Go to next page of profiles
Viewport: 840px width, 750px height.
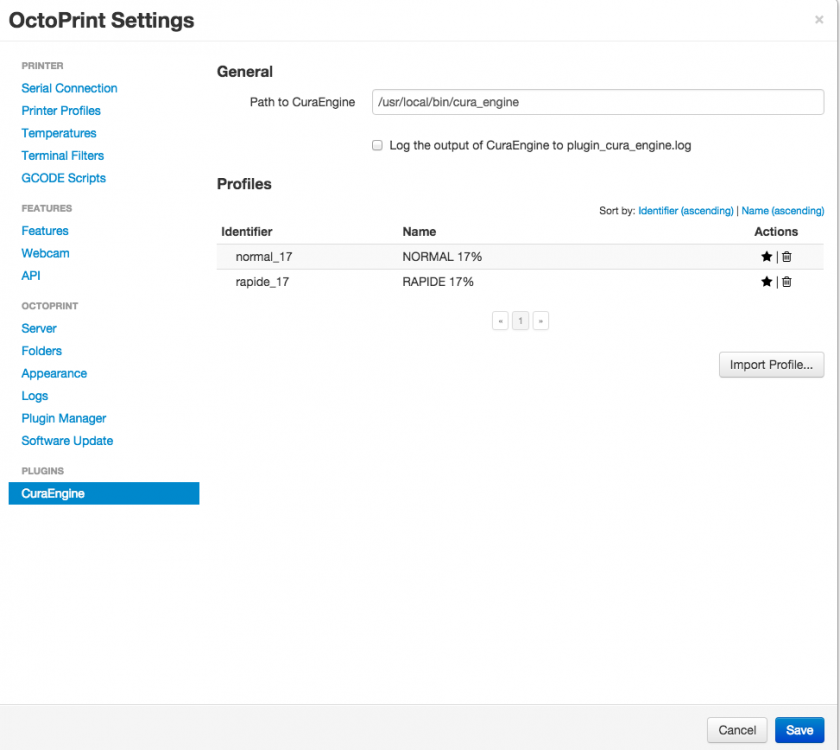[x=541, y=321]
